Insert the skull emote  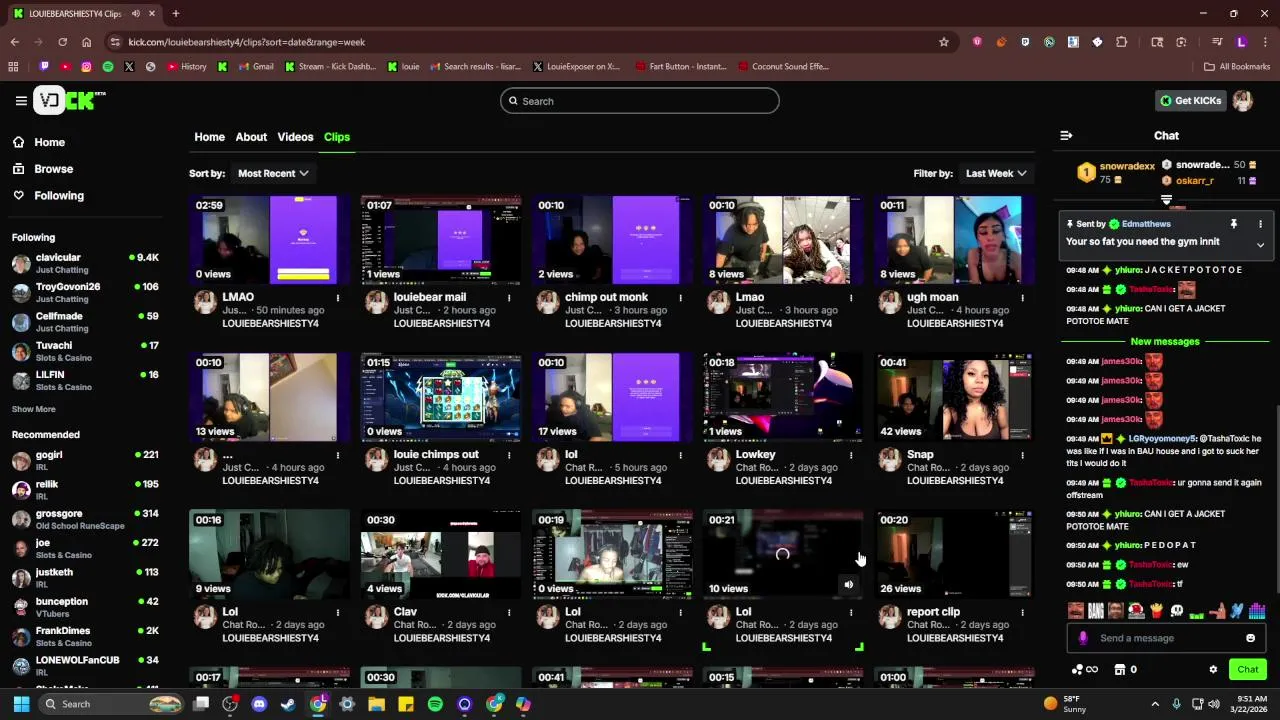click(1176, 611)
